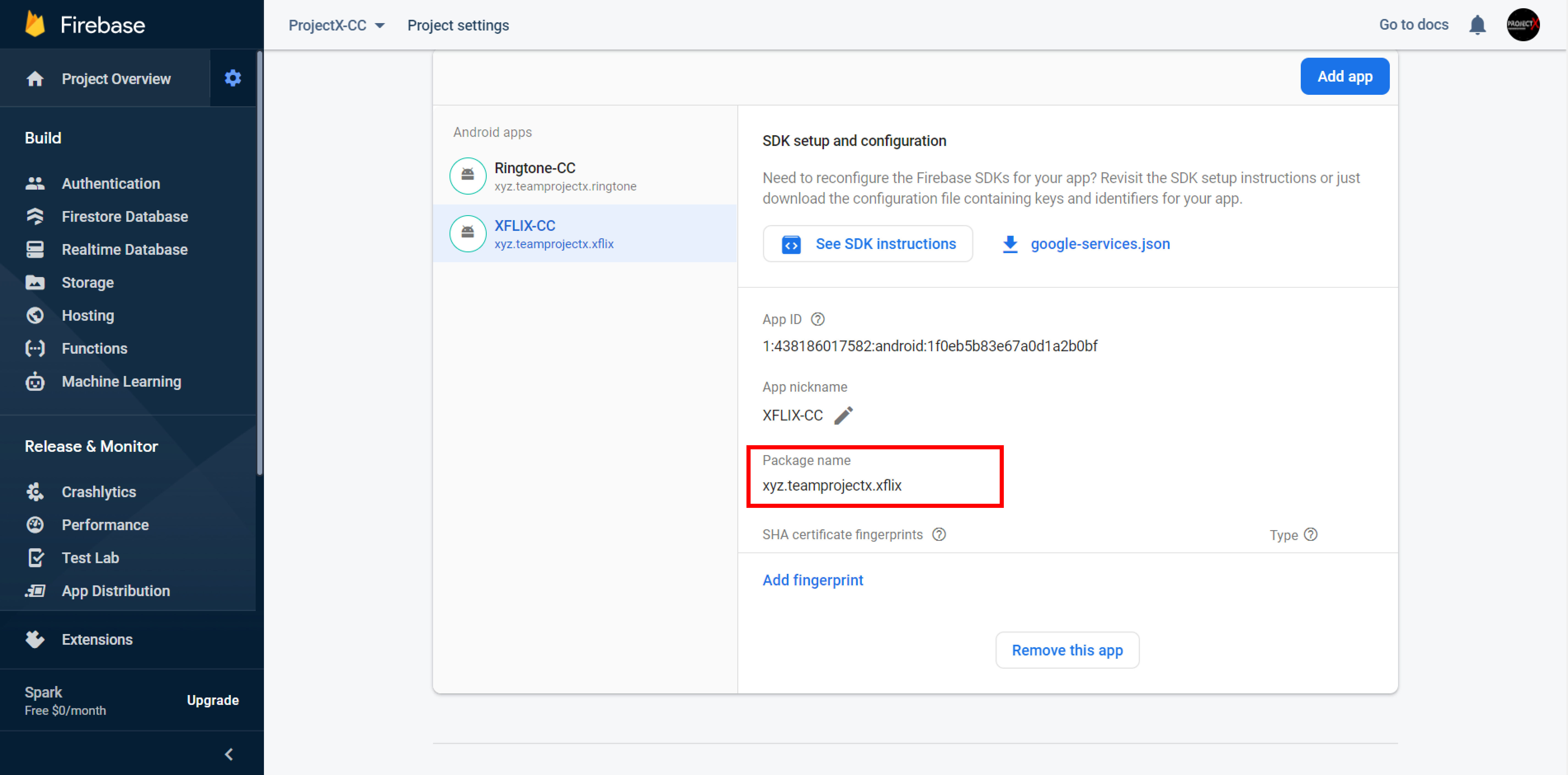The height and width of the screenshot is (775, 1568).
Task: Click the Extensions puzzle icon
Action: (35, 639)
